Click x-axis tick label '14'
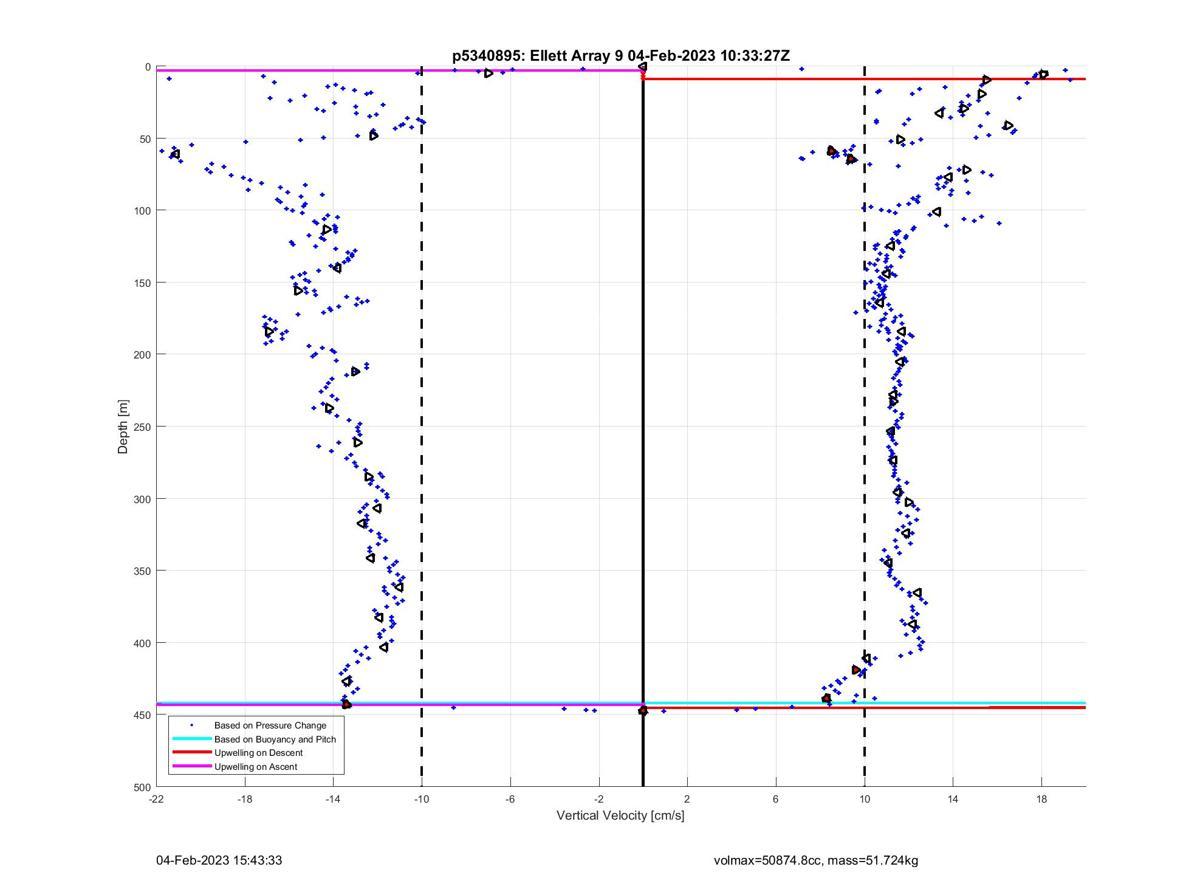 pyautogui.click(x=953, y=799)
